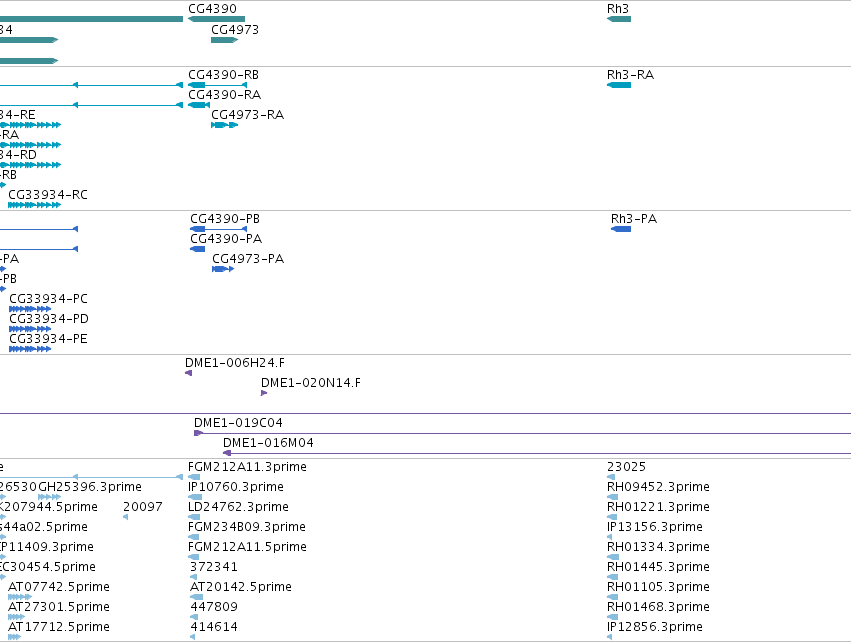This screenshot has height=642, width=851.
Task: Click the 372341 EST label
Action: coord(214,567)
